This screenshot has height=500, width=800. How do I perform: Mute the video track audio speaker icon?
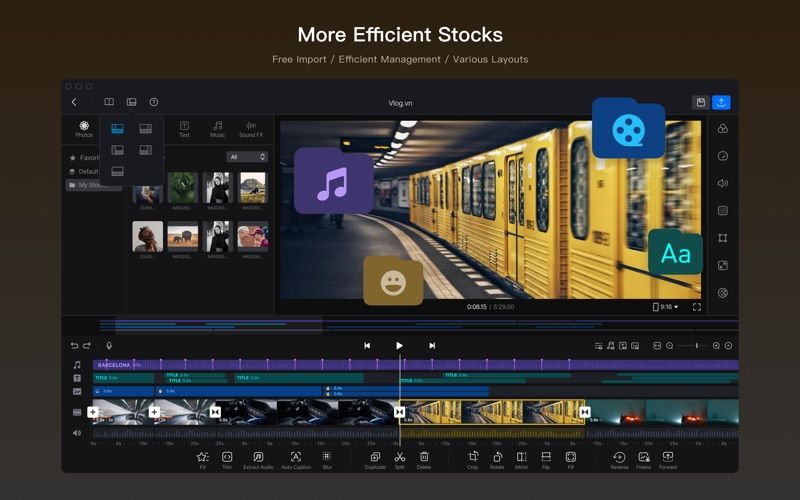[x=77, y=433]
